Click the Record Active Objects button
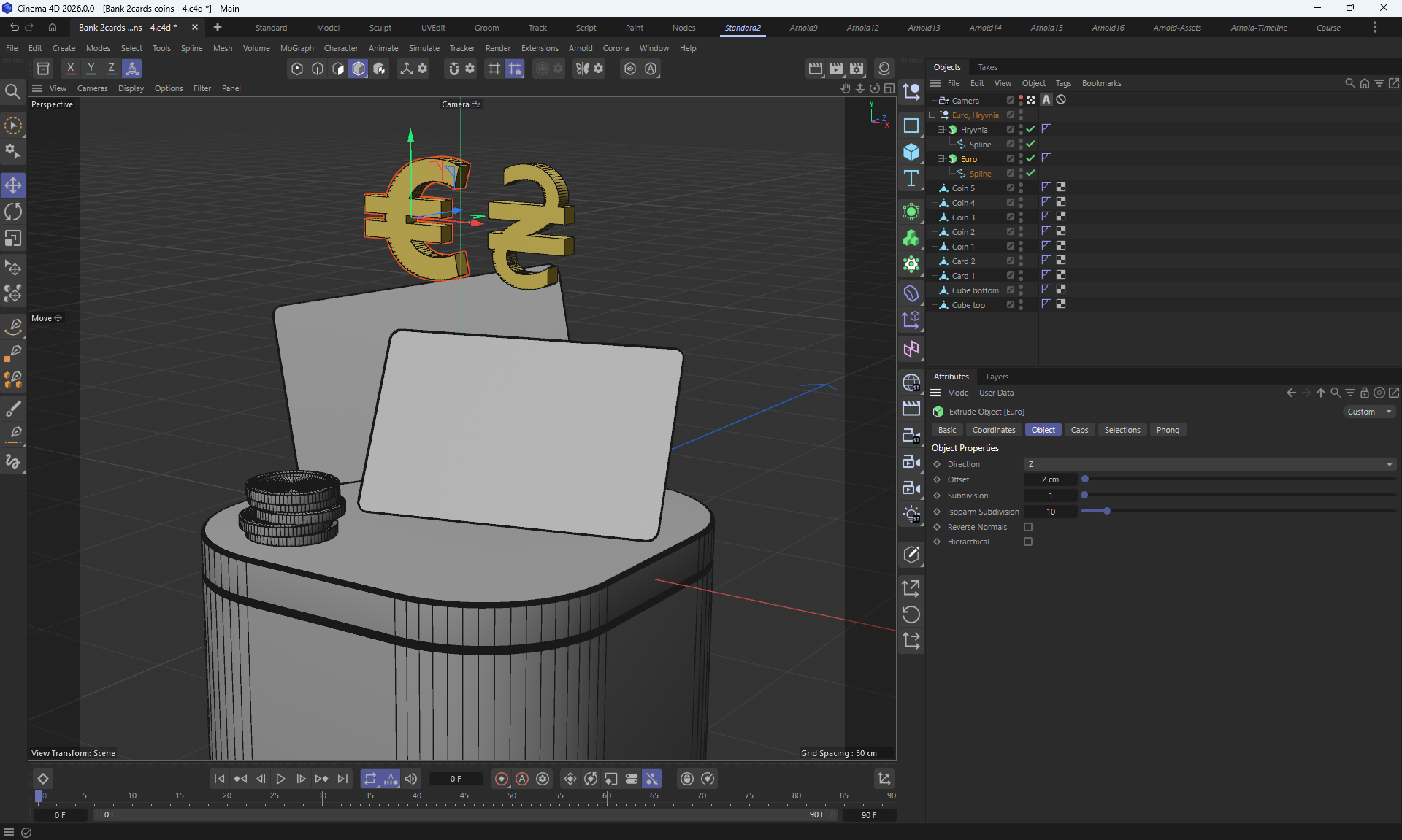Viewport: 1402px width, 840px height. coord(502,779)
